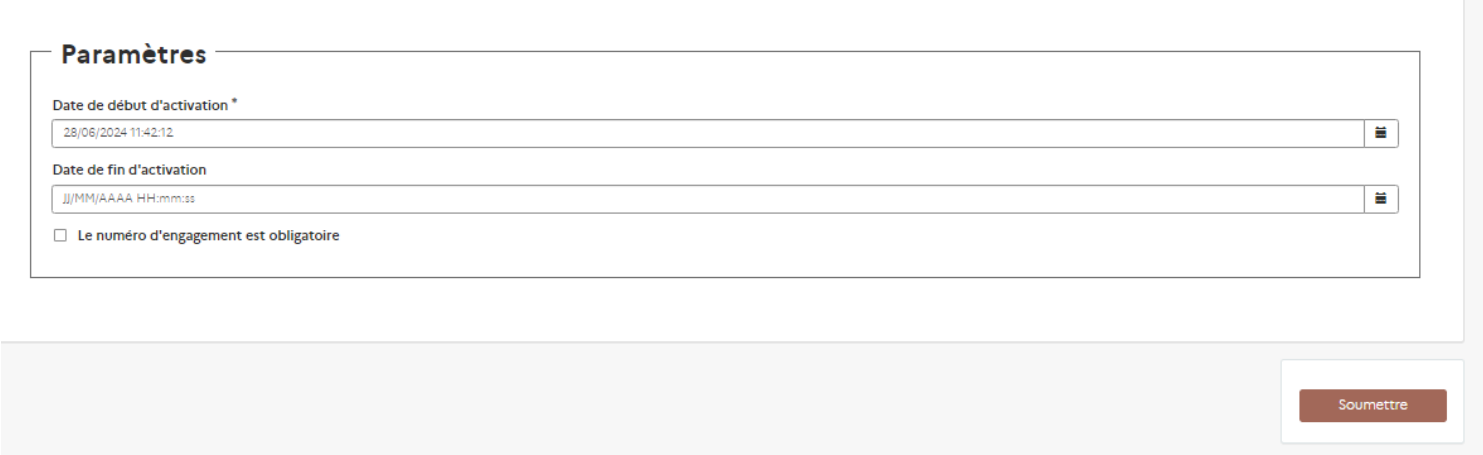This screenshot has height=455, width=1483.
Task: Submit the form with Soumettre button
Action: [1372, 405]
